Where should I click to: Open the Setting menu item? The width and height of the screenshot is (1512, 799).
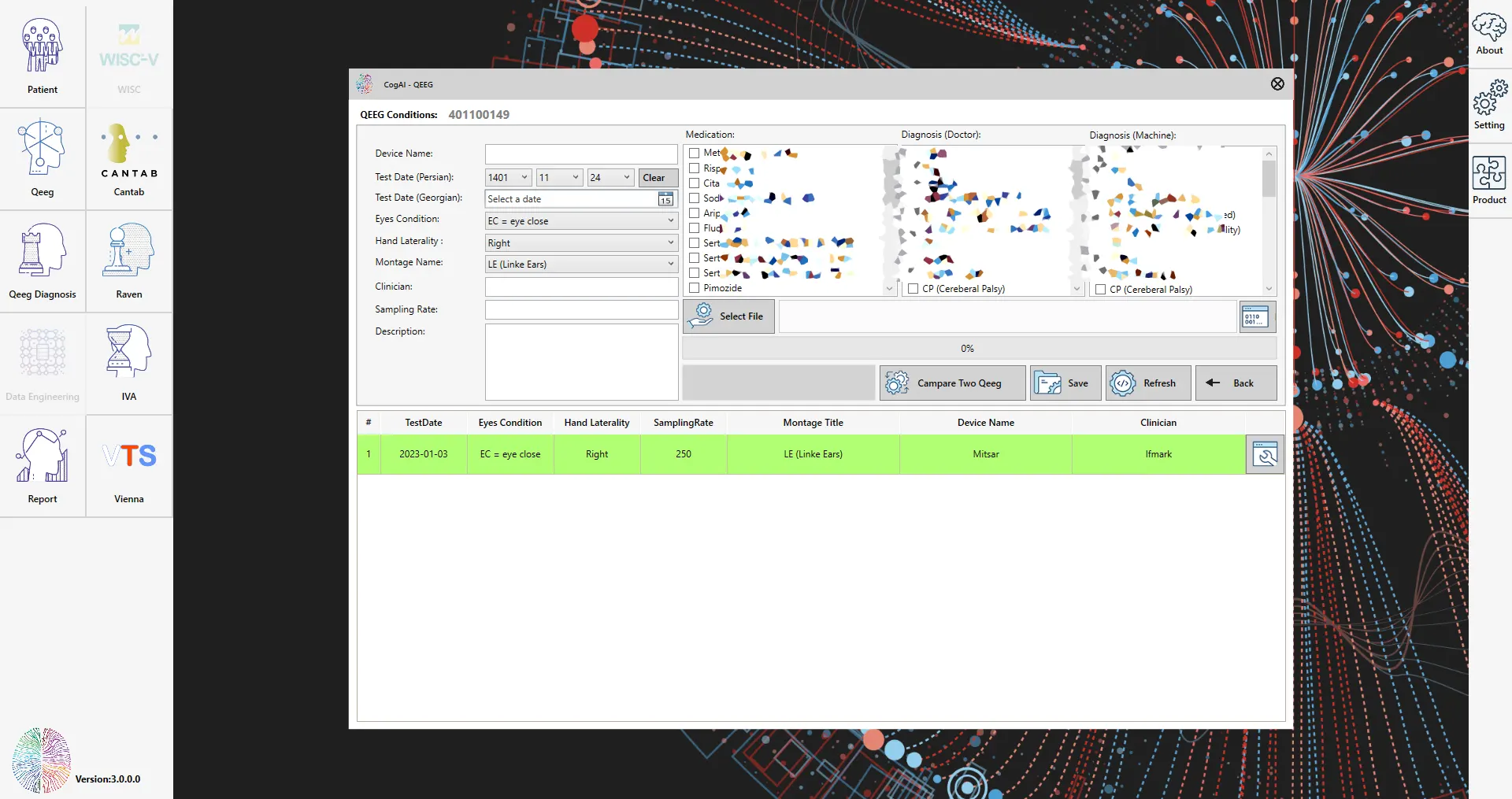[1489, 107]
